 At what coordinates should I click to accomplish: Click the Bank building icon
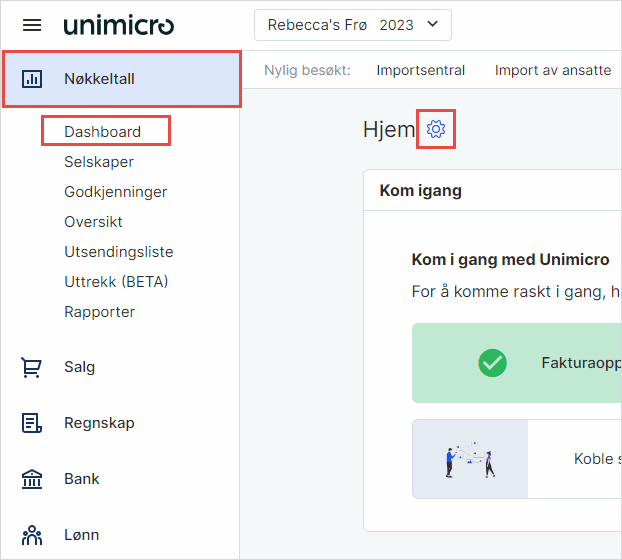click(32, 479)
